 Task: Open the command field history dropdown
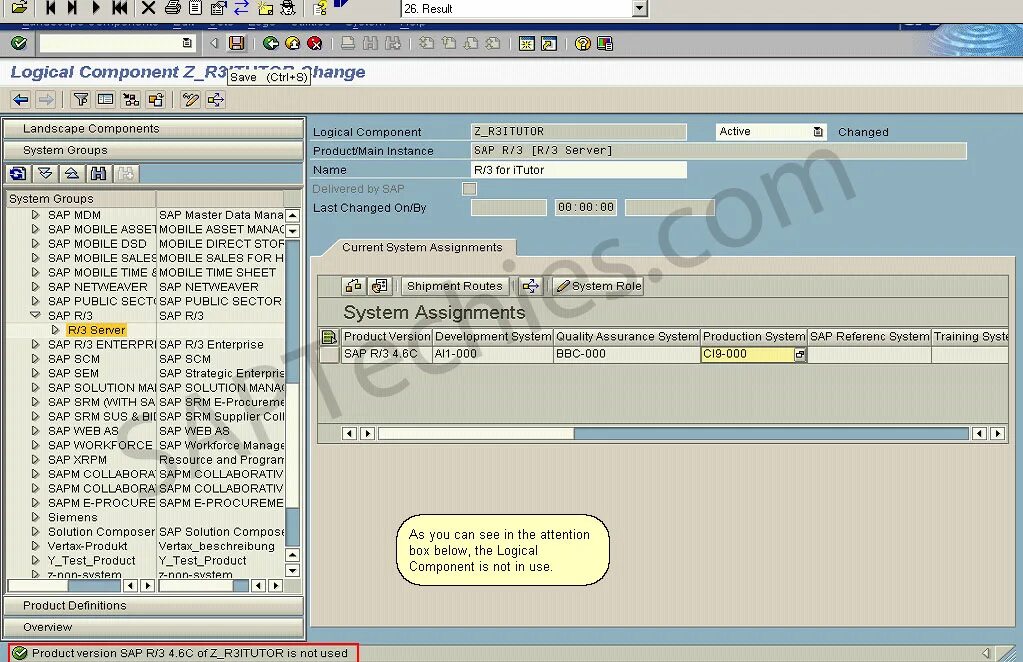(187, 43)
